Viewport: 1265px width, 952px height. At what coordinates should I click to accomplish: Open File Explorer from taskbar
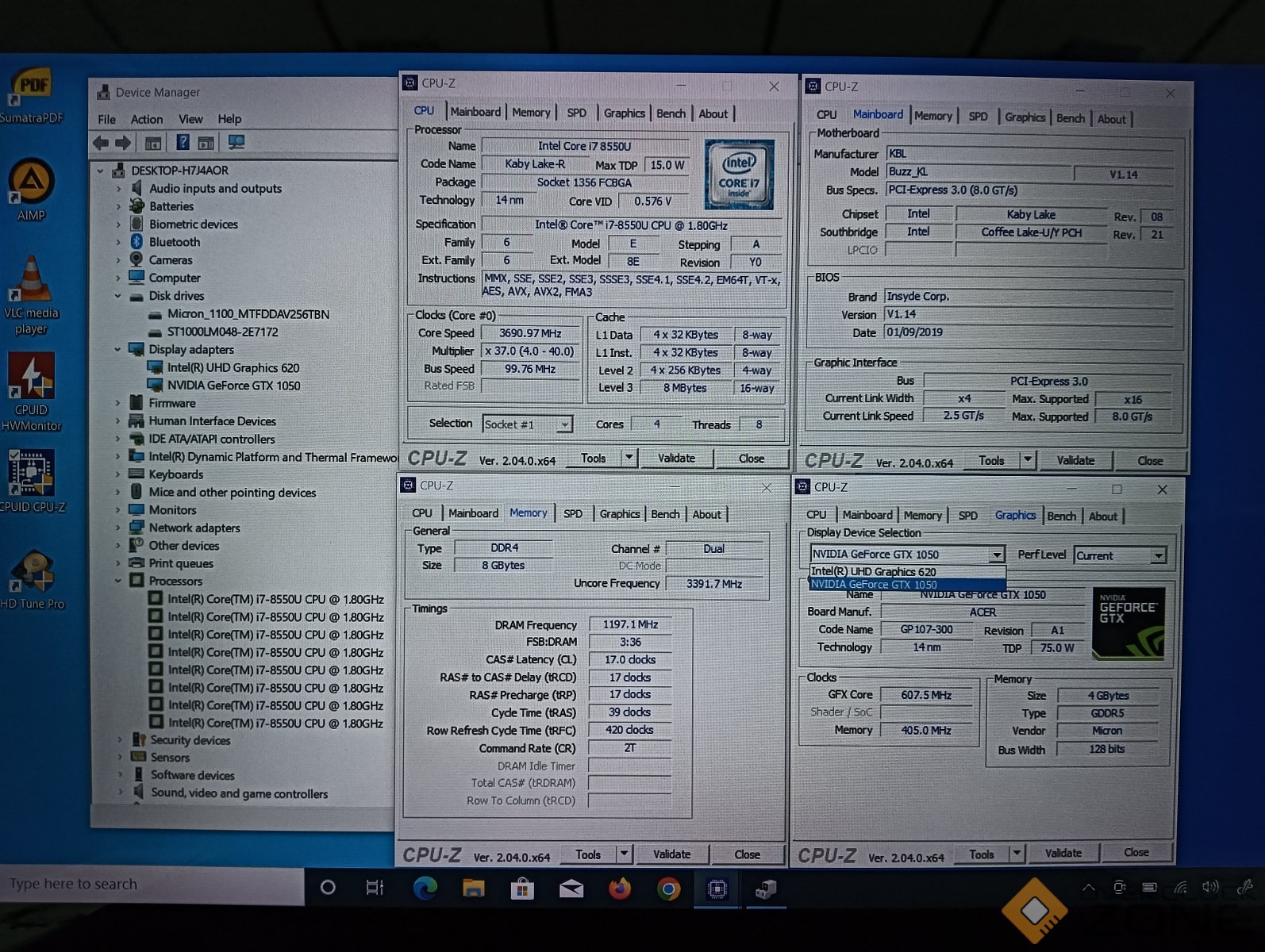click(474, 888)
